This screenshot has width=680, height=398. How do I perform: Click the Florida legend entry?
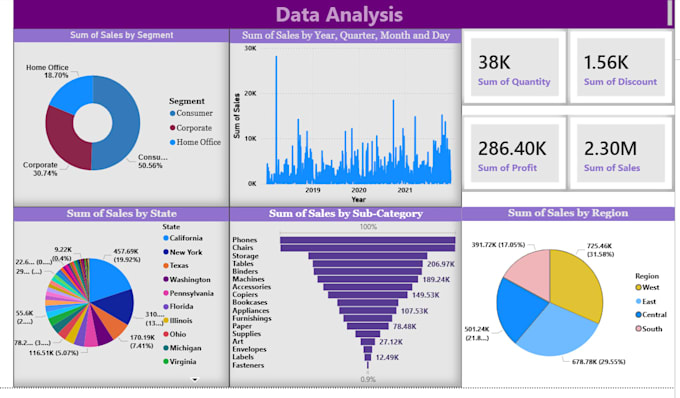point(178,307)
